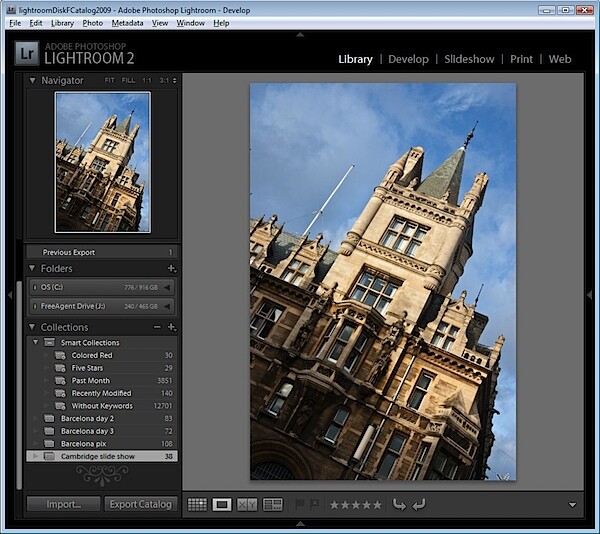600x534 pixels.
Task: Collapse Smart Collections group
Action: [x=36, y=342]
